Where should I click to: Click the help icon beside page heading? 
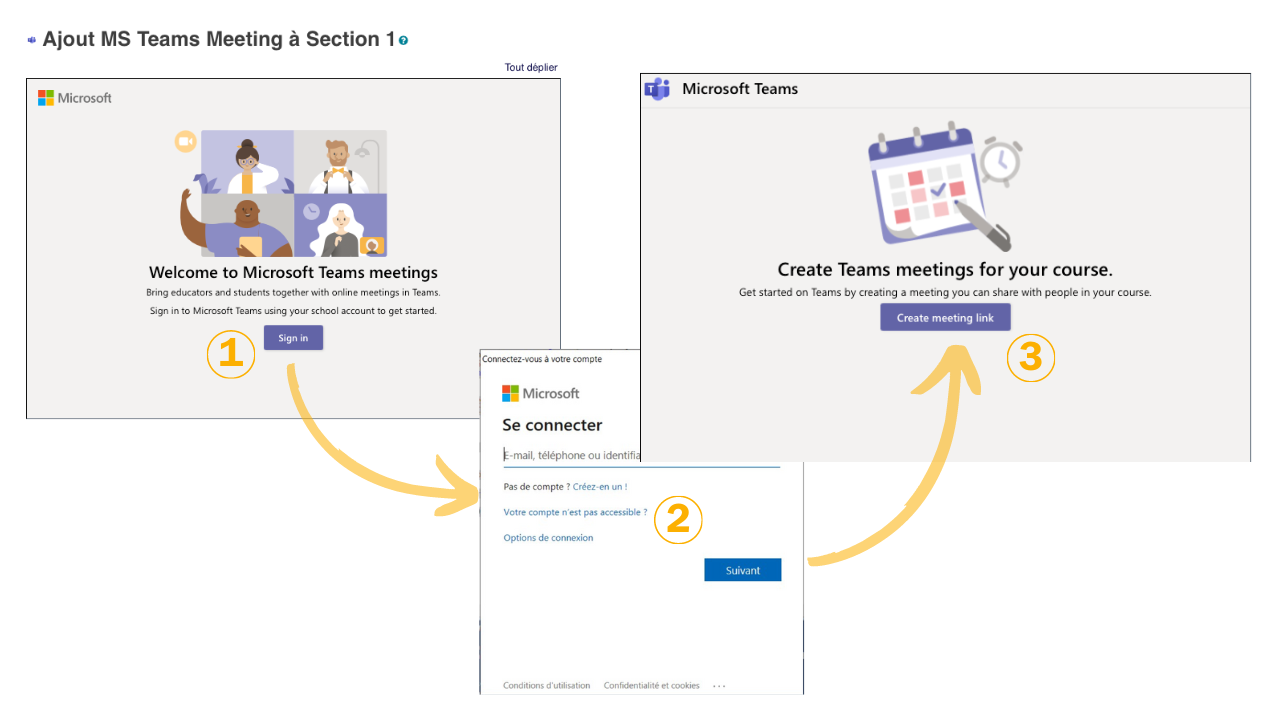pos(403,40)
